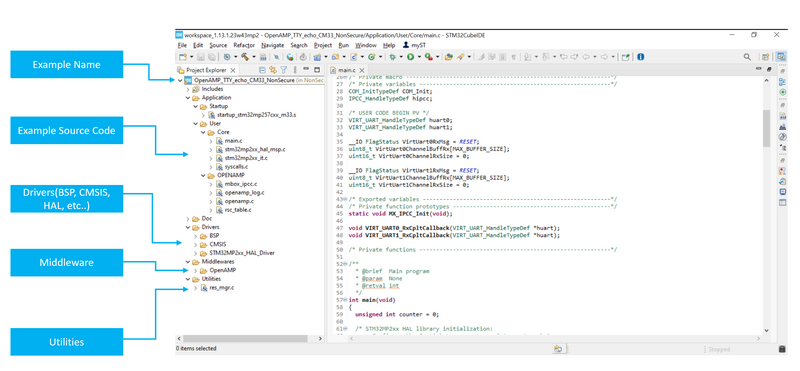Open the Window menu

(x=366, y=45)
